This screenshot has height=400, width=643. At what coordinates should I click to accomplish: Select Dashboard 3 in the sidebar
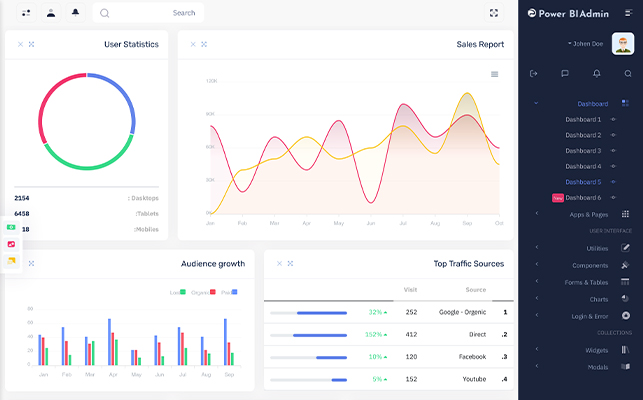click(583, 151)
